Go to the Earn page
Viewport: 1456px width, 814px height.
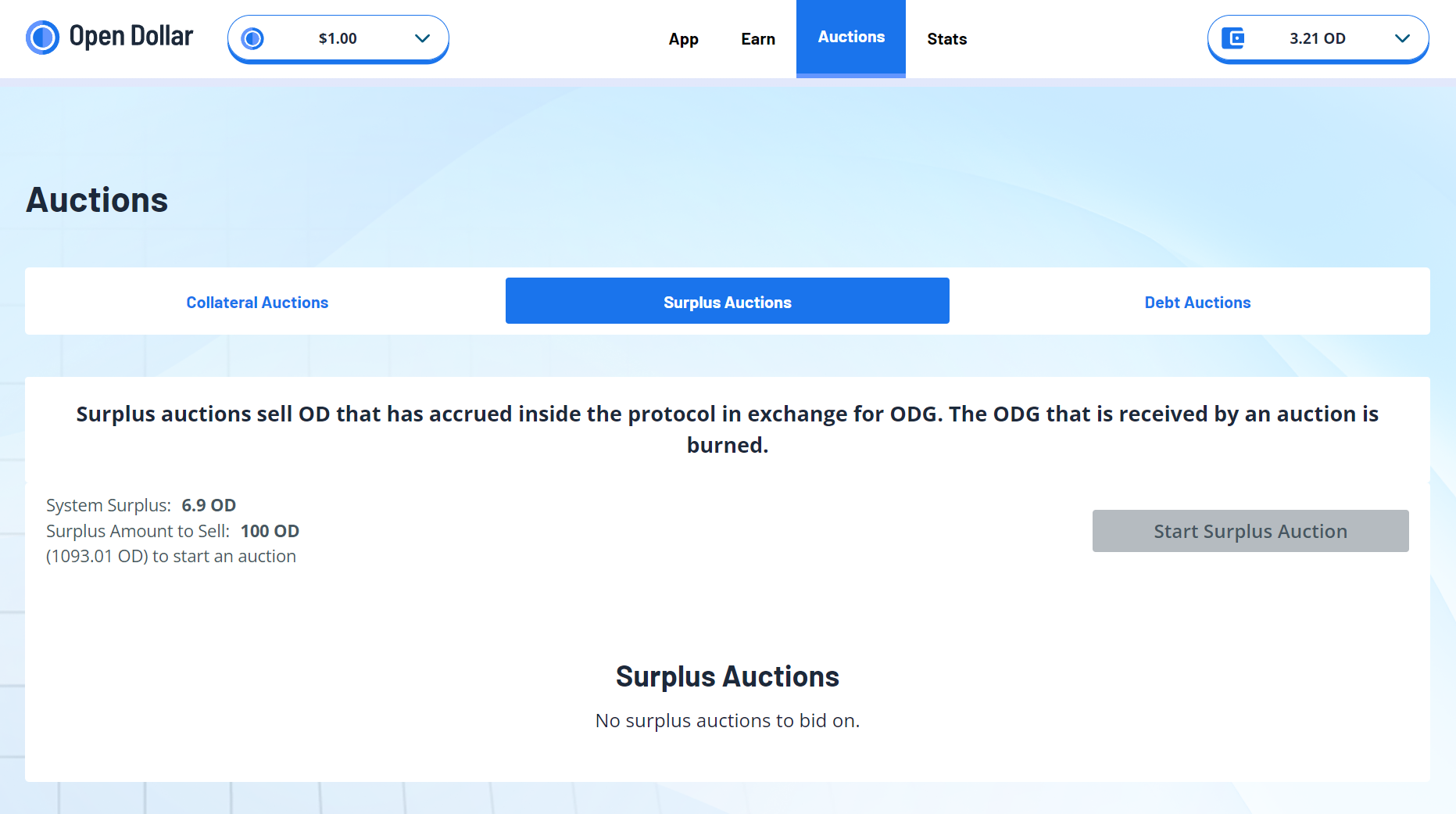(757, 38)
